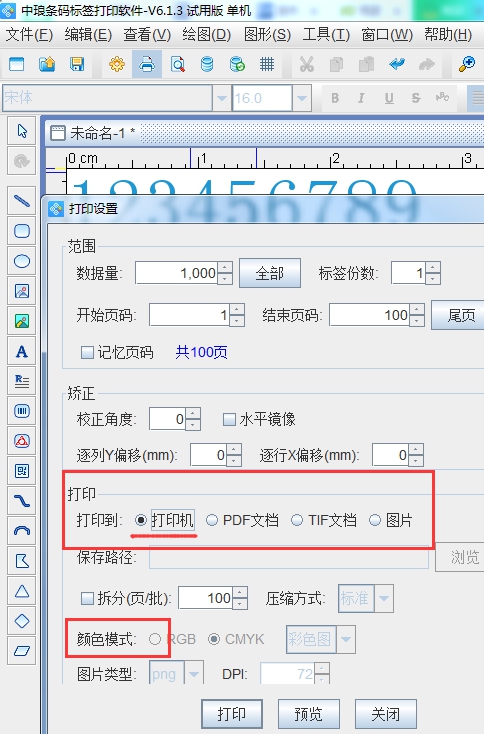
Task: Open the 宋体 font dropdown
Action: point(222,98)
